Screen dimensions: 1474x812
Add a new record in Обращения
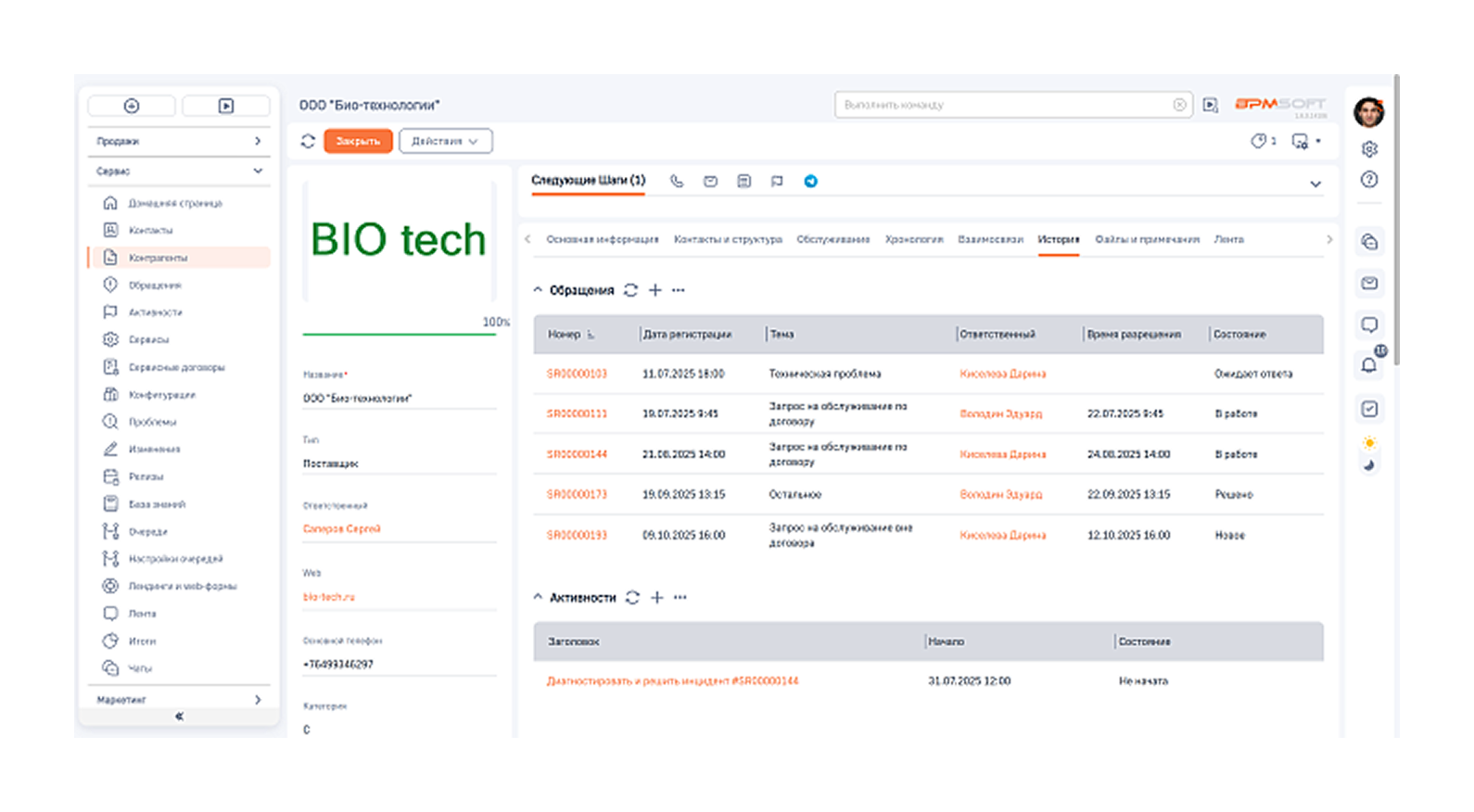tap(655, 290)
